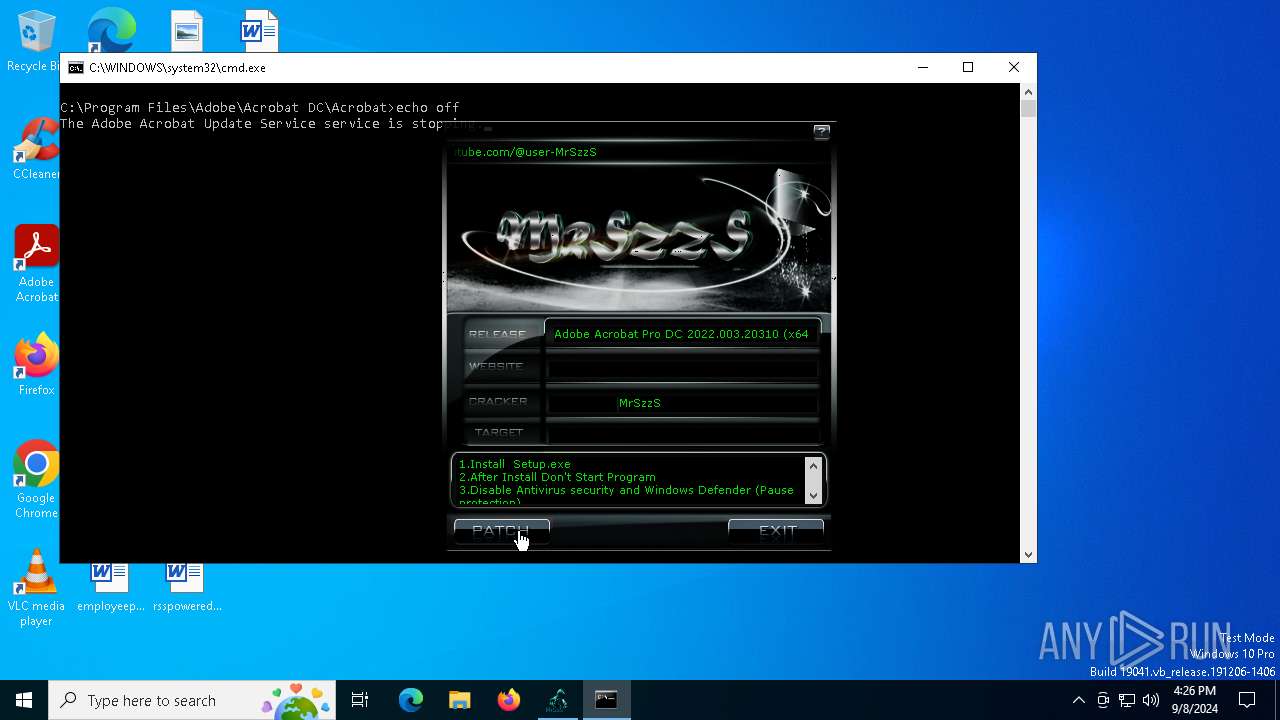
Task: Select the Adobe Acrobat desktop icon
Action: point(36,263)
